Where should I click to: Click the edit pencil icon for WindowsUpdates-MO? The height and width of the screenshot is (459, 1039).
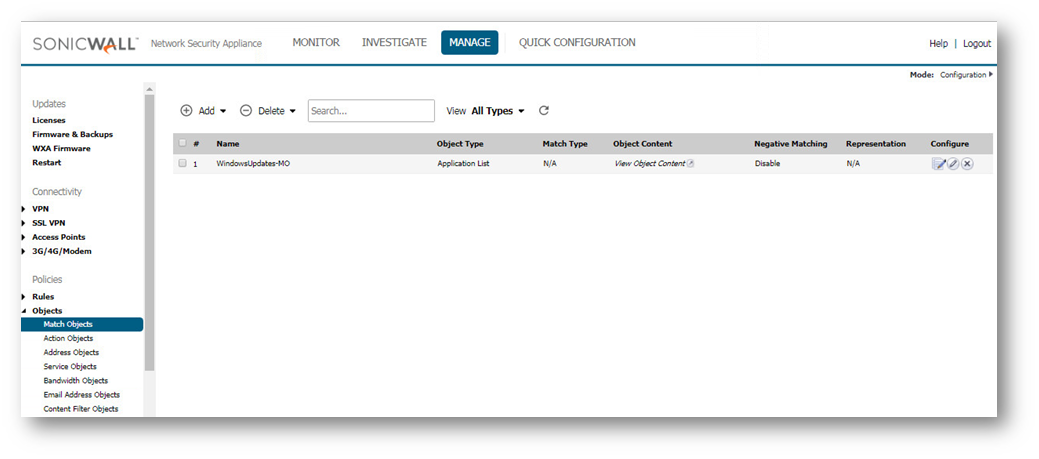(x=953, y=164)
